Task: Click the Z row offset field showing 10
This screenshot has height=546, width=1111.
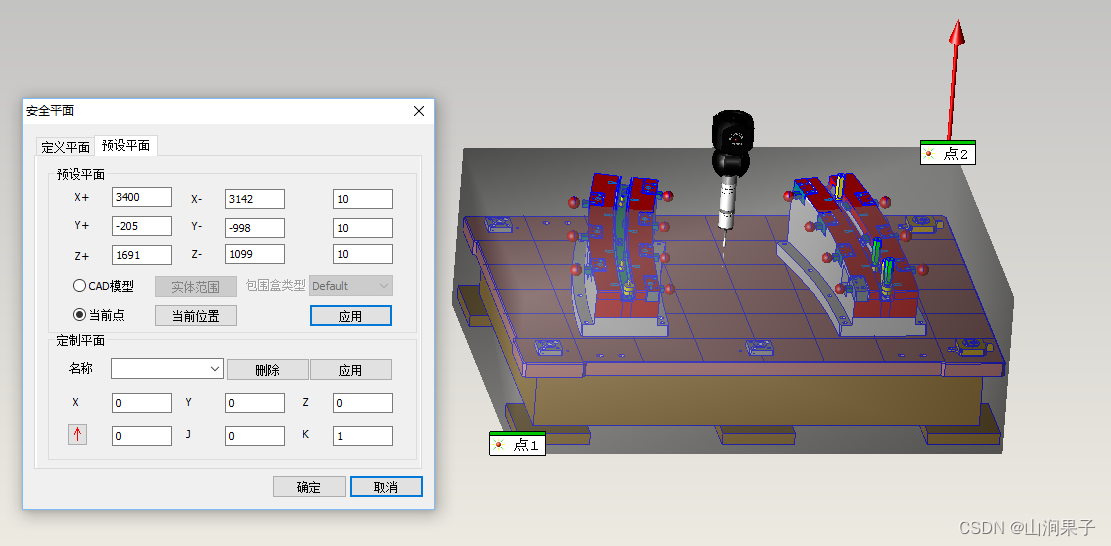Action: coord(363,254)
